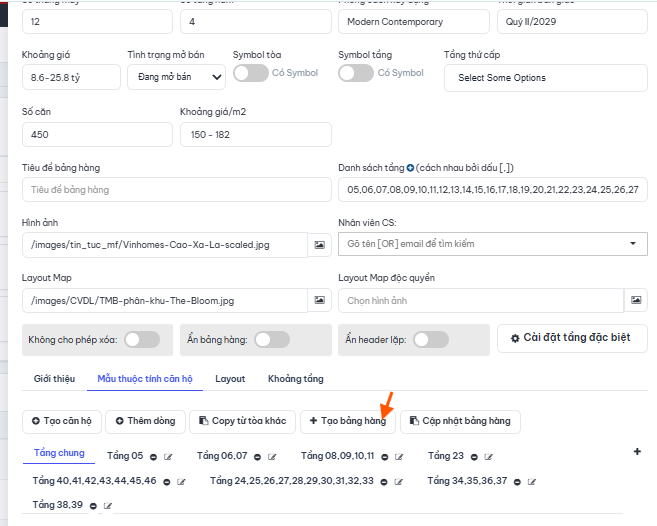
Task: Click Tiêu đề bảng hàng input field
Action: click(x=177, y=189)
